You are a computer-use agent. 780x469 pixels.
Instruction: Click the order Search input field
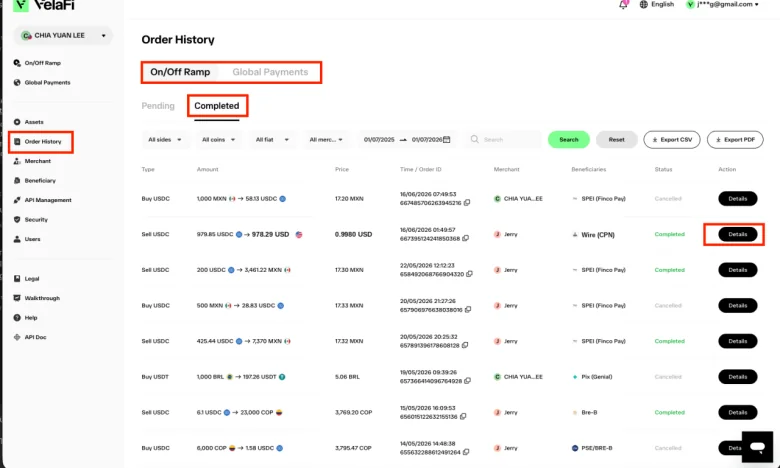click(x=503, y=140)
